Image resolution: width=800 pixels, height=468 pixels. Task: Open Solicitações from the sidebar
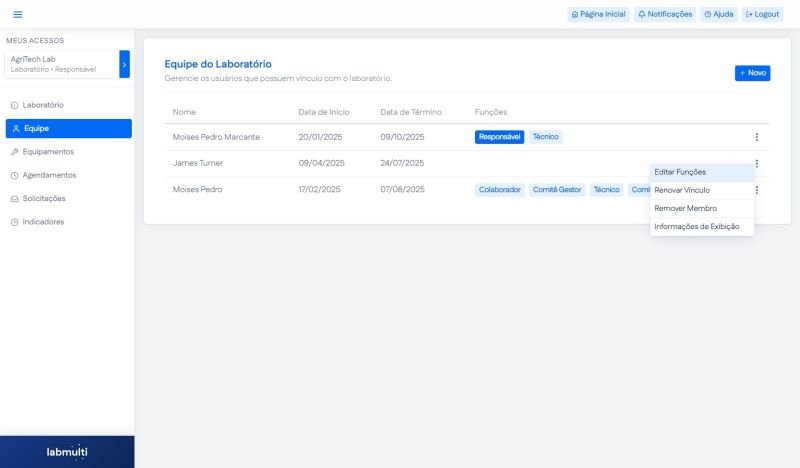coord(44,198)
